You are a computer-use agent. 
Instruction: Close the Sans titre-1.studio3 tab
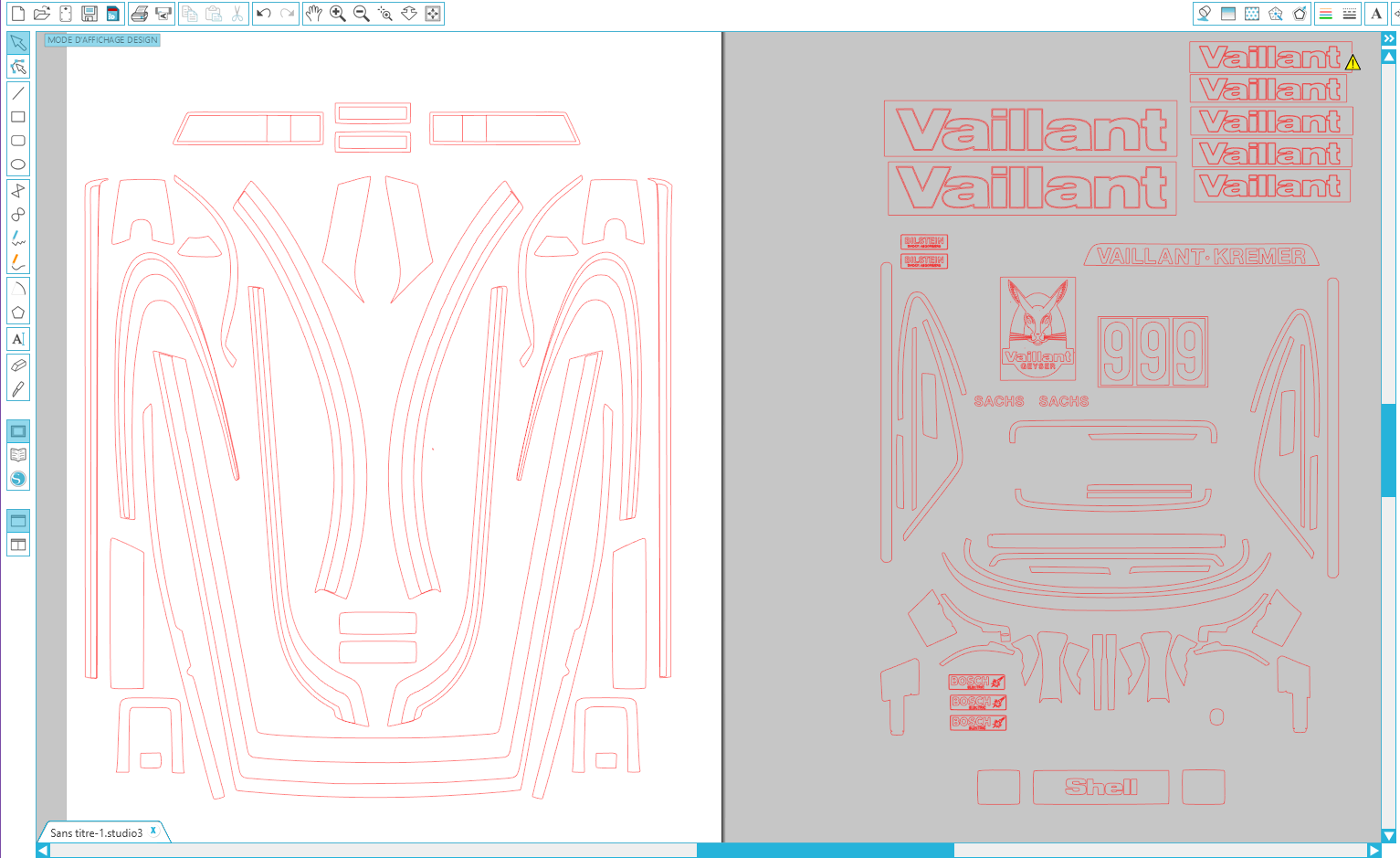tap(153, 831)
